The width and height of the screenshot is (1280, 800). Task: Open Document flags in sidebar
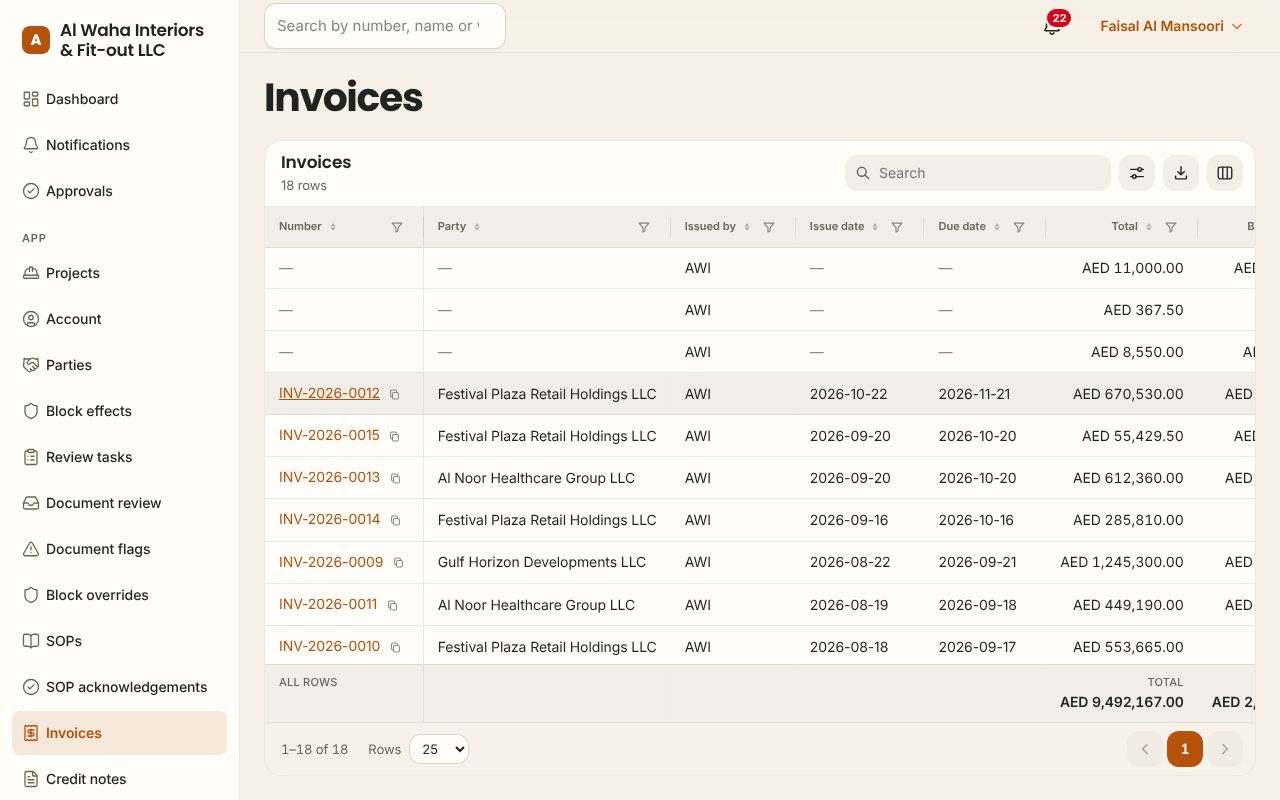pos(120,549)
